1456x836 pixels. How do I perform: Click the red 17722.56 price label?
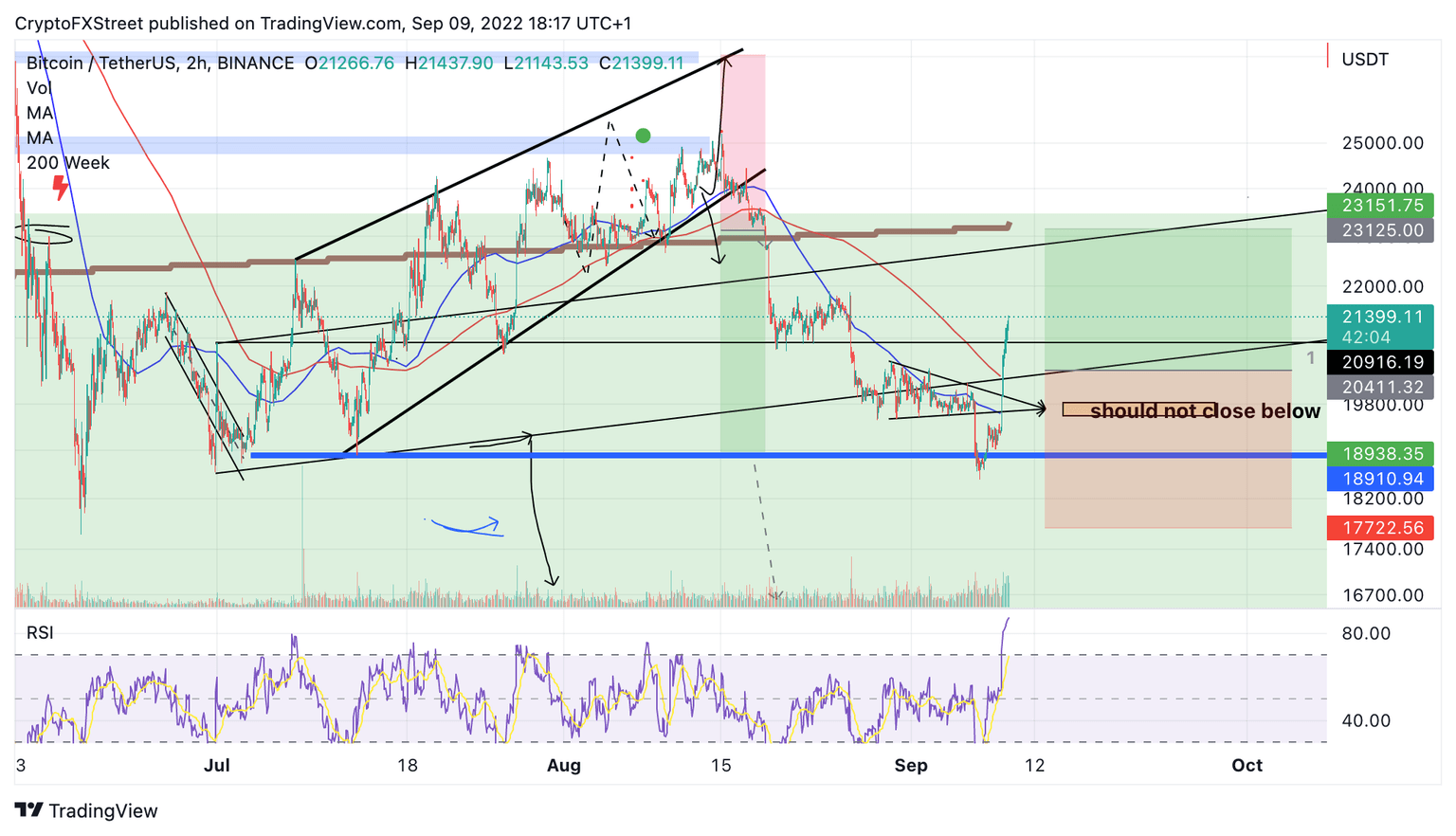1380,527
